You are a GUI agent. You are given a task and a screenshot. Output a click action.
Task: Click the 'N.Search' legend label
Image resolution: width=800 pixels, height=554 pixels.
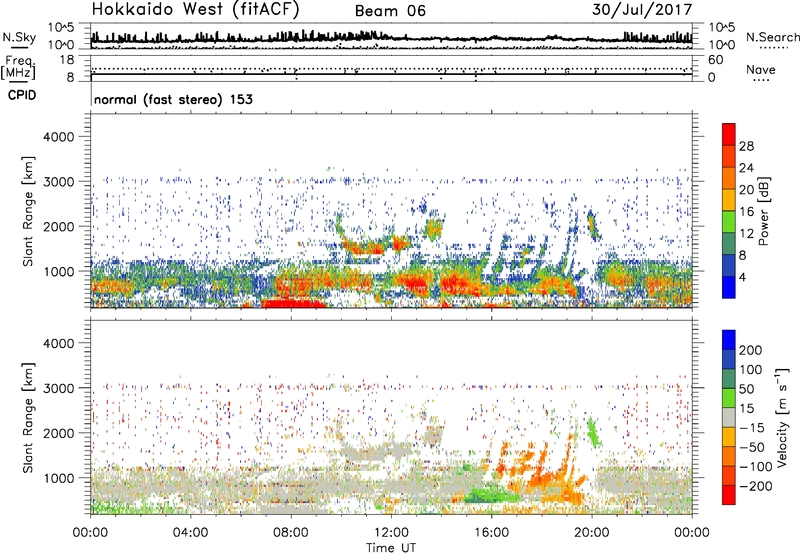pyautogui.click(x=772, y=37)
